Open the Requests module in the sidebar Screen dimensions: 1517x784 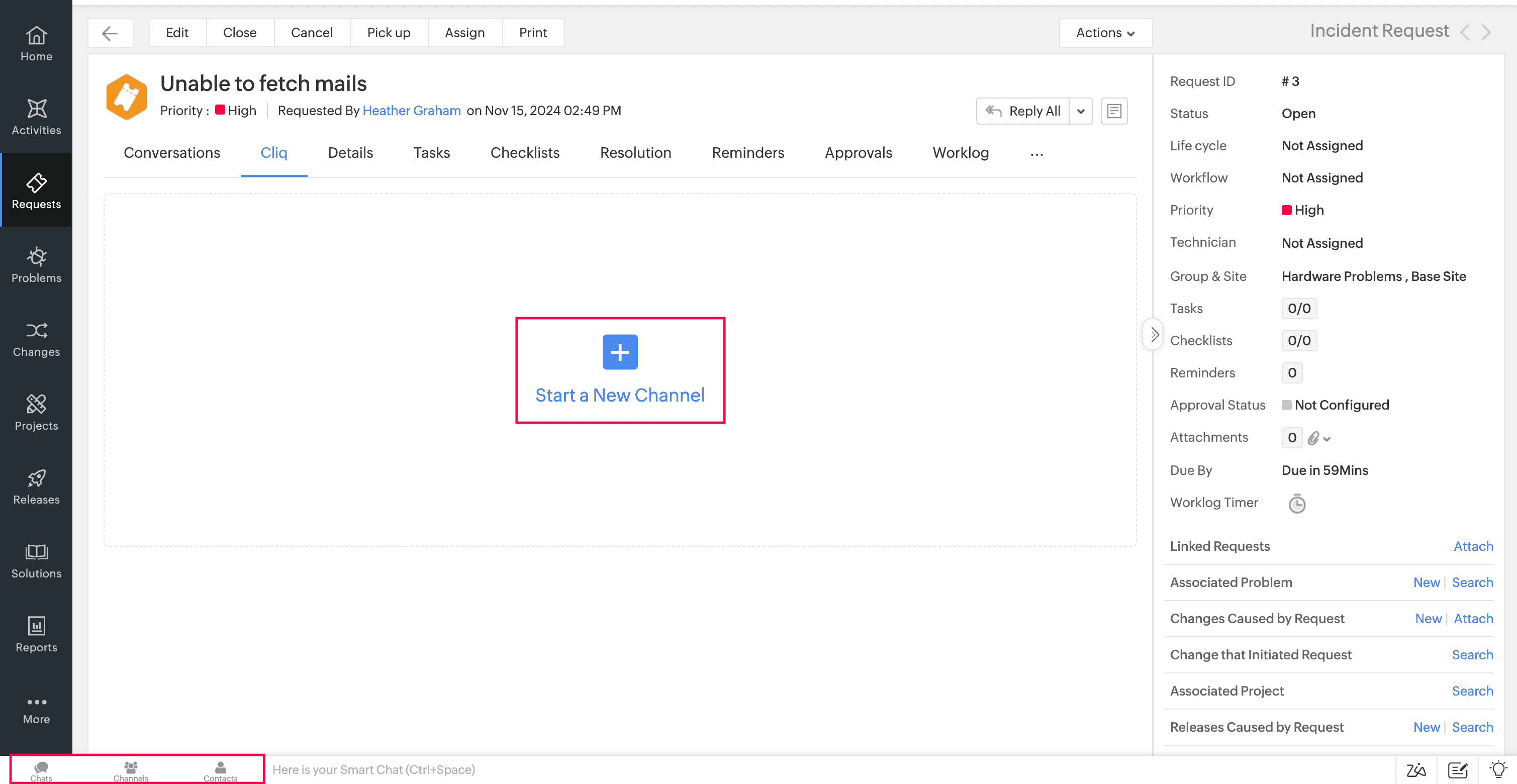(x=36, y=189)
